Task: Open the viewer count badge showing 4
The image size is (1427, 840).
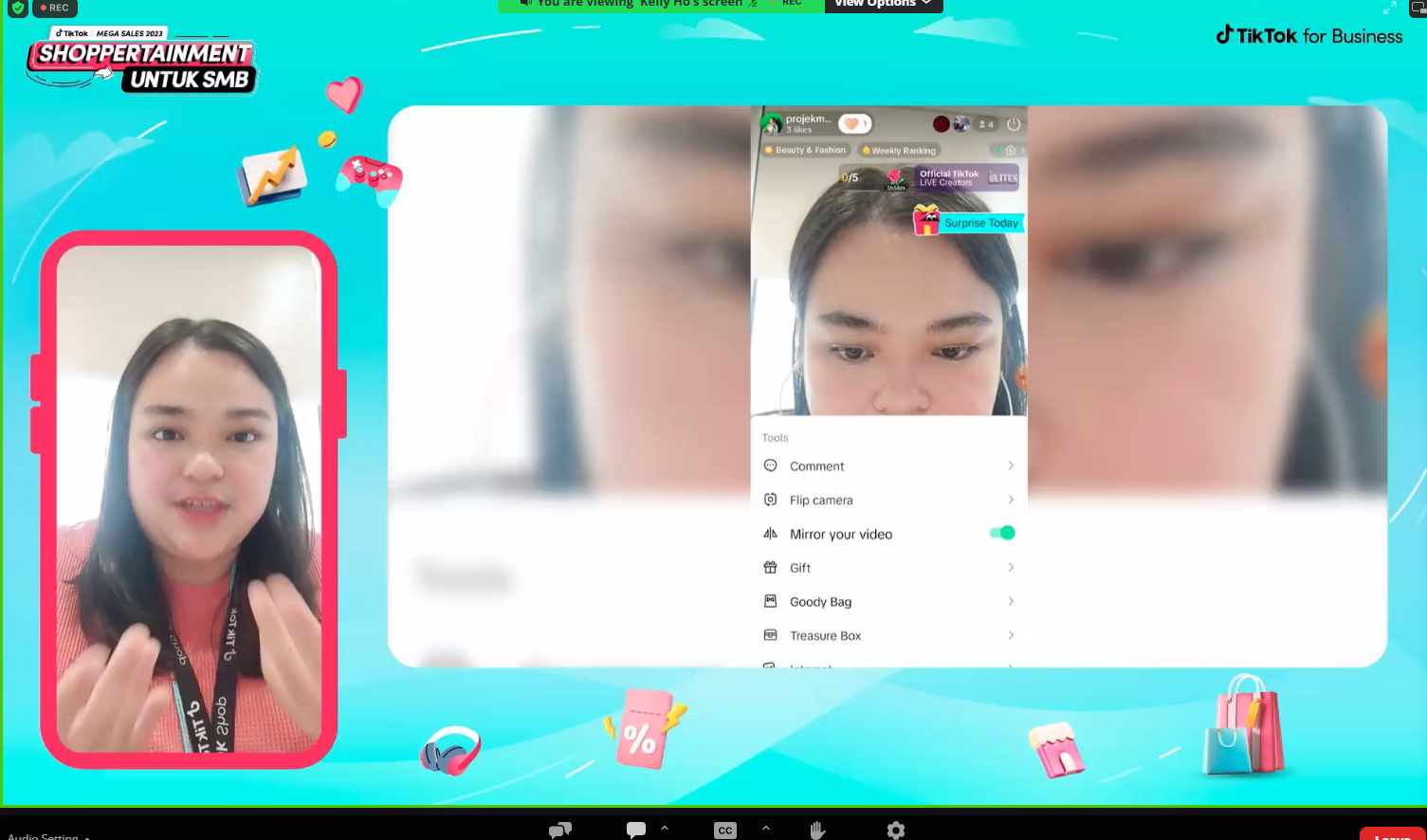Action: [x=986, y=124]
